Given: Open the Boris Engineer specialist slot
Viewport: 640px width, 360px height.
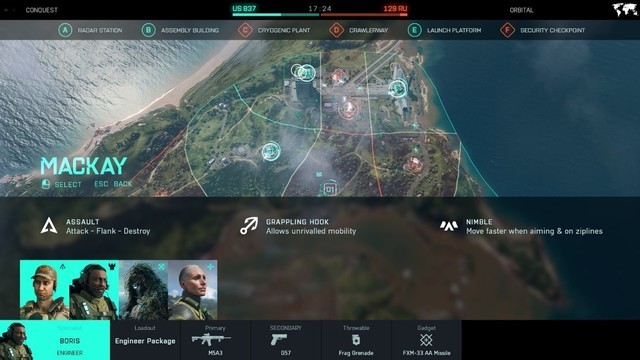Looking at the screenshot, I should pos(55,340).
